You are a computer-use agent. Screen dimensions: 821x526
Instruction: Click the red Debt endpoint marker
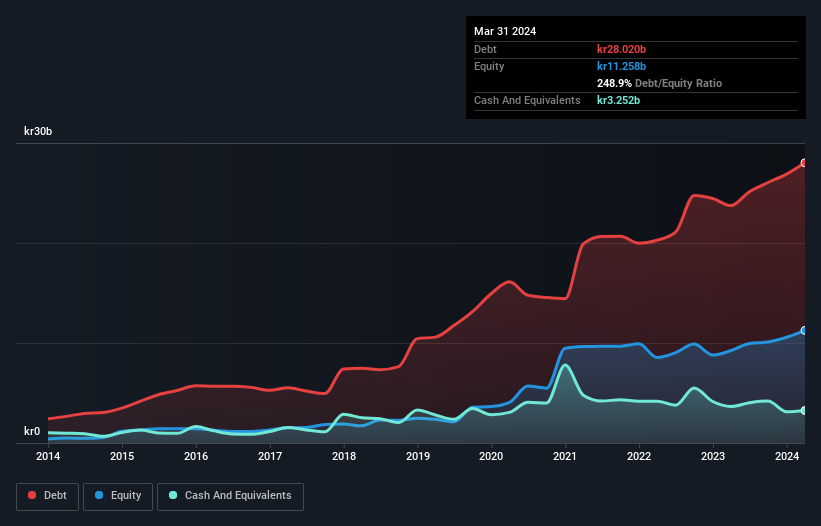804,163
